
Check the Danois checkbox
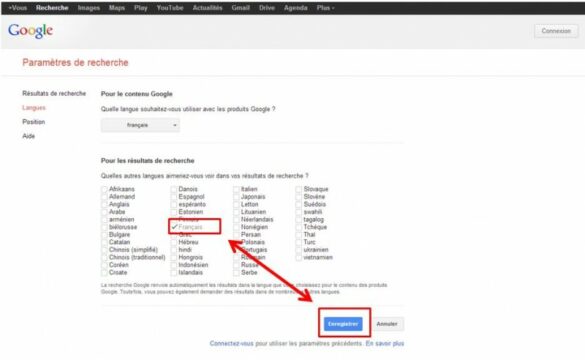[174, 190]
